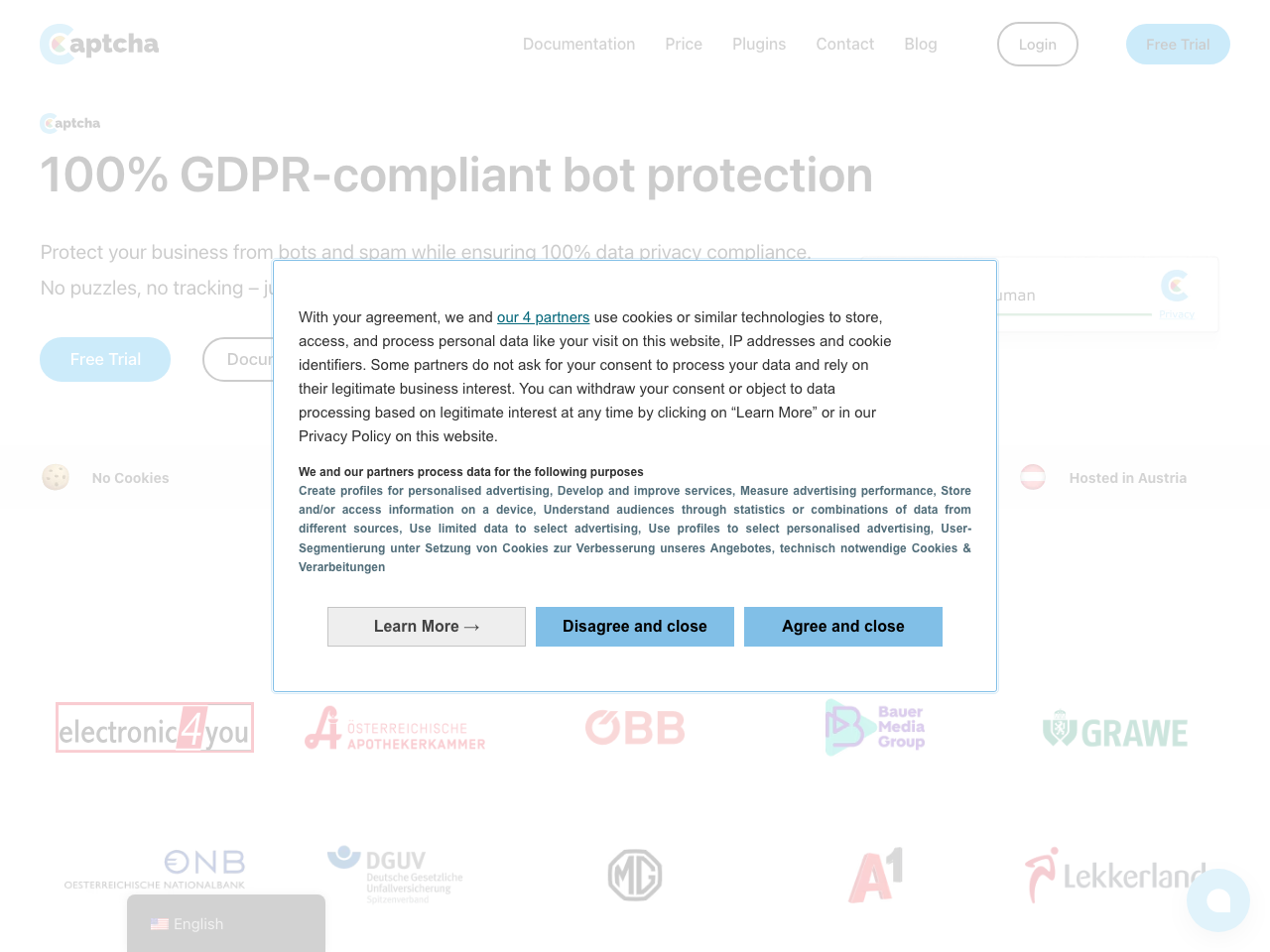The height and width of the screenshot is (952, 1270).
Task: Click the No Cookies feature icon
Action: click(x=56, y=477)
